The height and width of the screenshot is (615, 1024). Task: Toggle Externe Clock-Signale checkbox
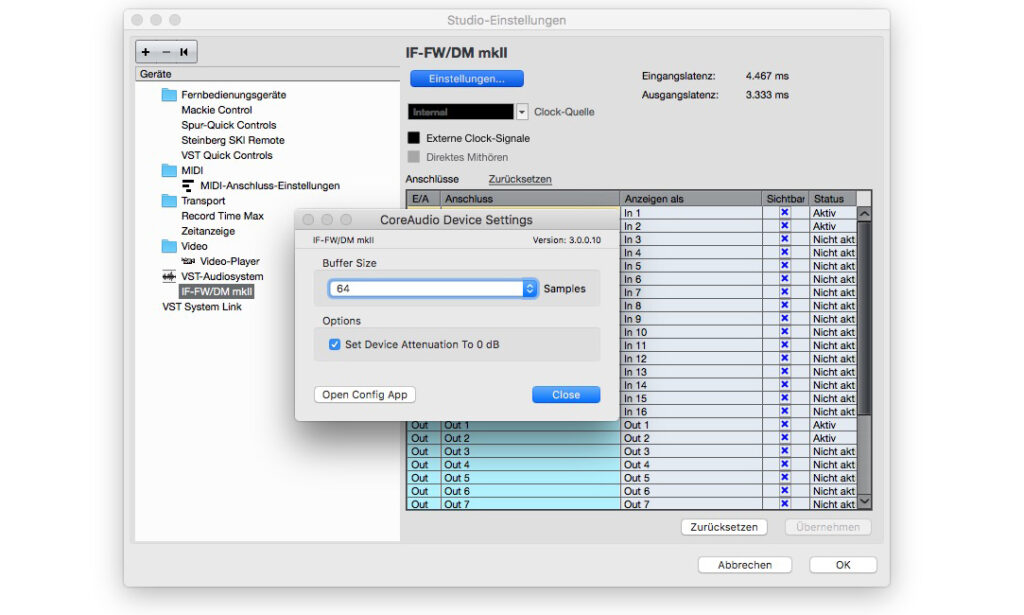pyautogui.click(x=413, y=138)
